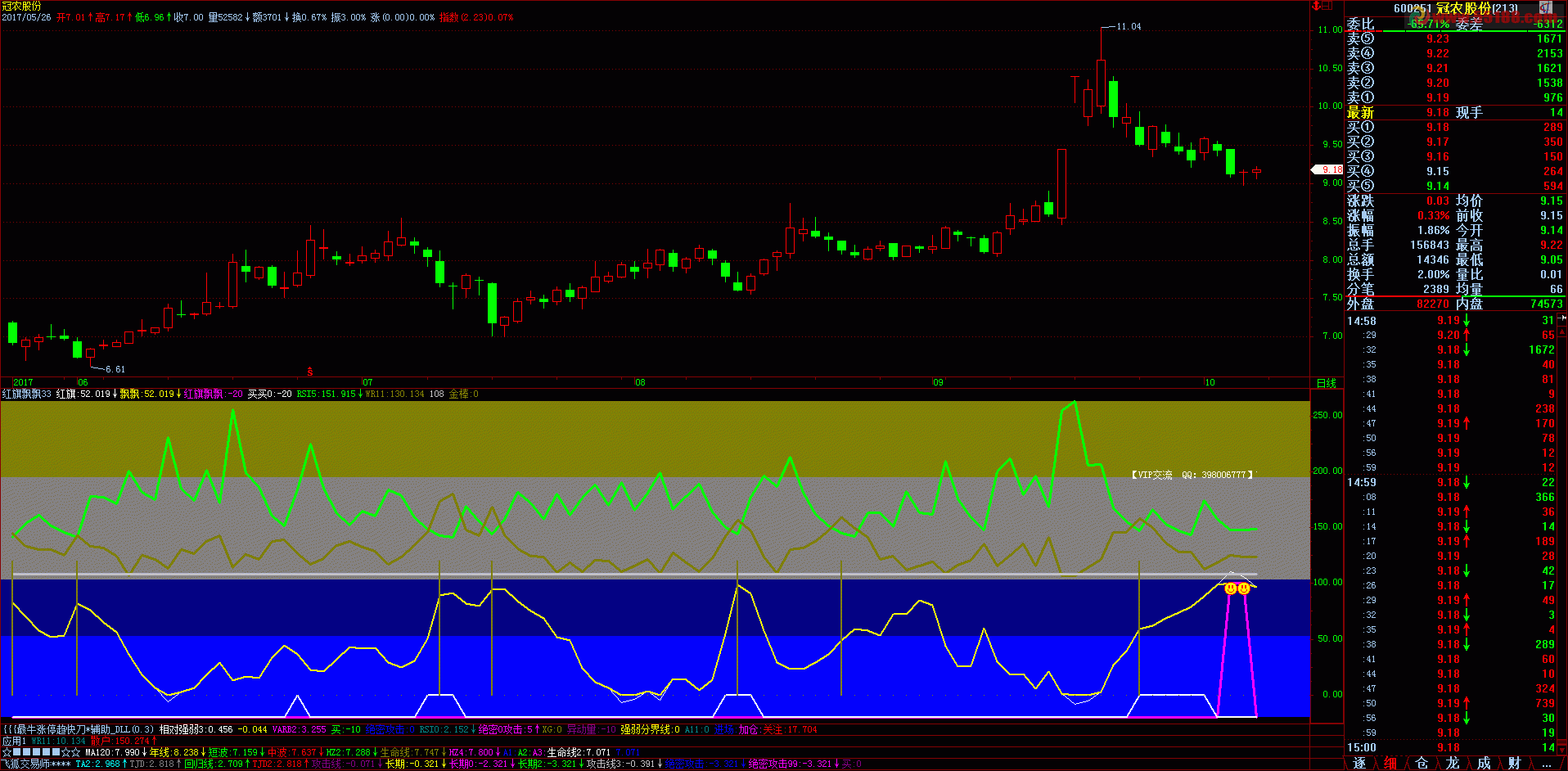Click the 【VIP交流 QQ: 398006777】 label
This screenshot has width=1568, height=771.
point(1192,475)
